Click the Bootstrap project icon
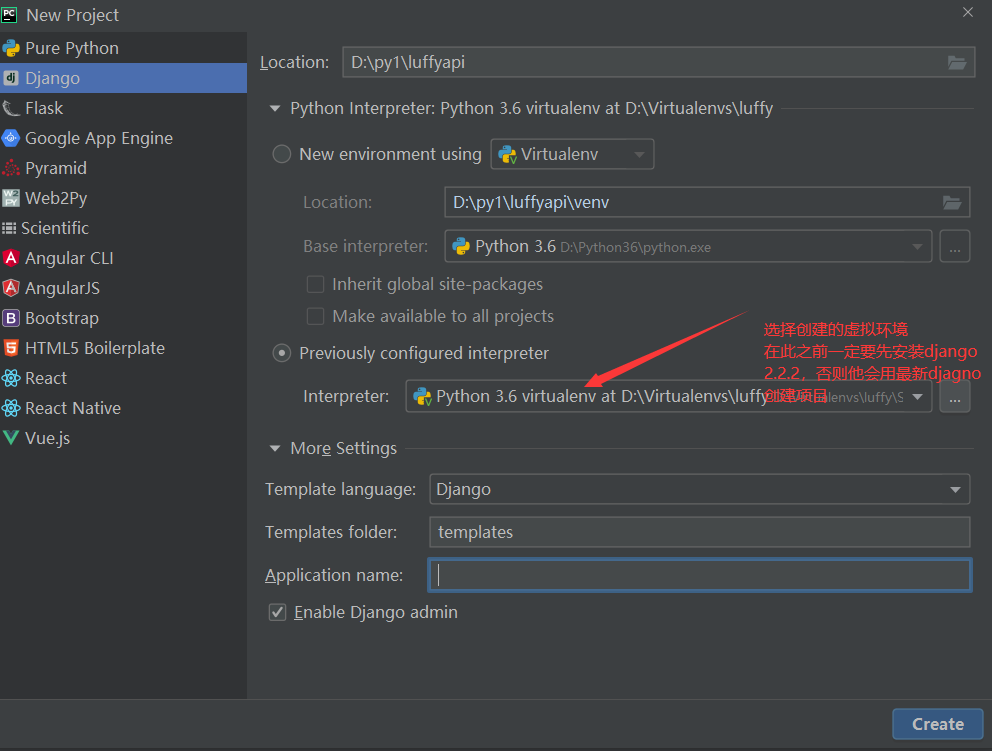This screenshot has width=992, height=751. (11, 318)
